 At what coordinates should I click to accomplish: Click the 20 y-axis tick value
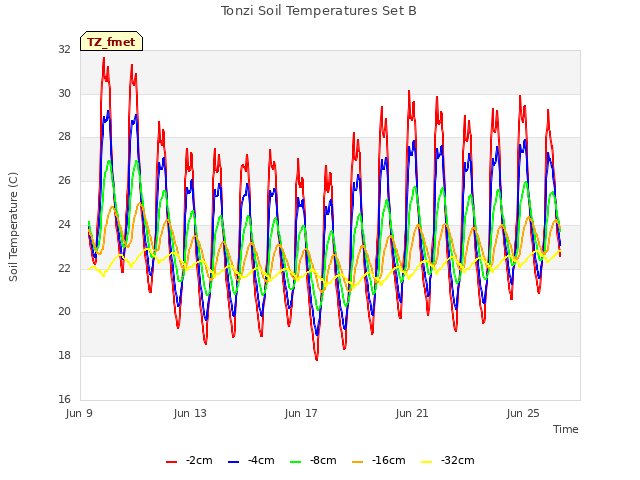(x=64, y=312)
